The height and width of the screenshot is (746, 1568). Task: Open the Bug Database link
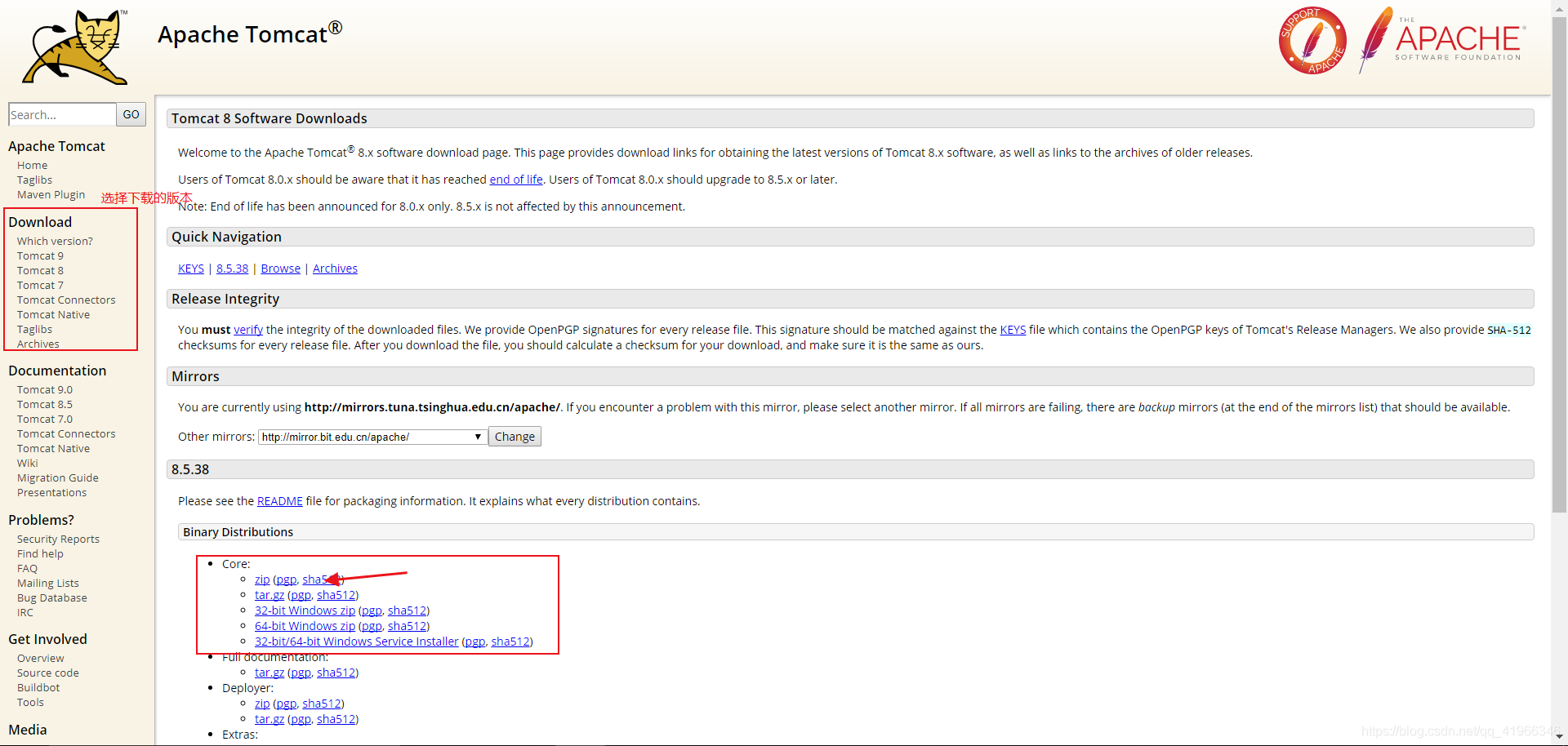(x=51, y=597)
